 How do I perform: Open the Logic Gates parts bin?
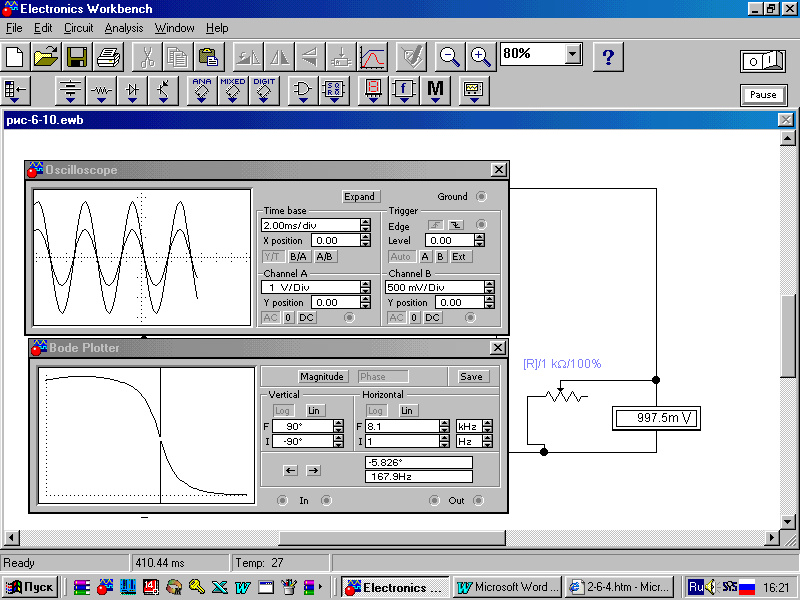[303, 91]
